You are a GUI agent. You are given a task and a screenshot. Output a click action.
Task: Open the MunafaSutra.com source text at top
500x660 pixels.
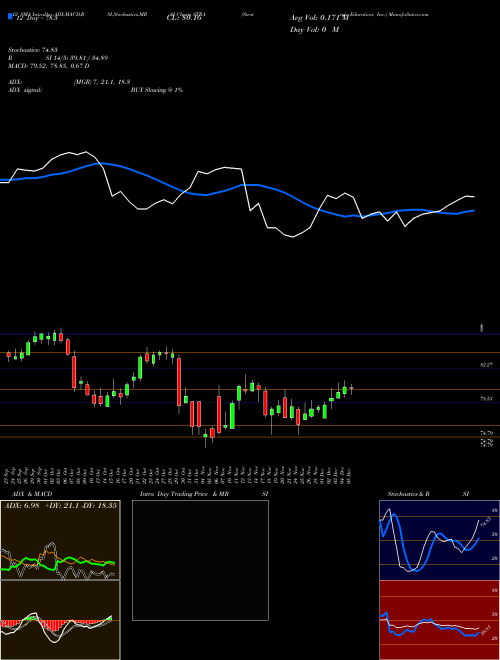point(410,14)
